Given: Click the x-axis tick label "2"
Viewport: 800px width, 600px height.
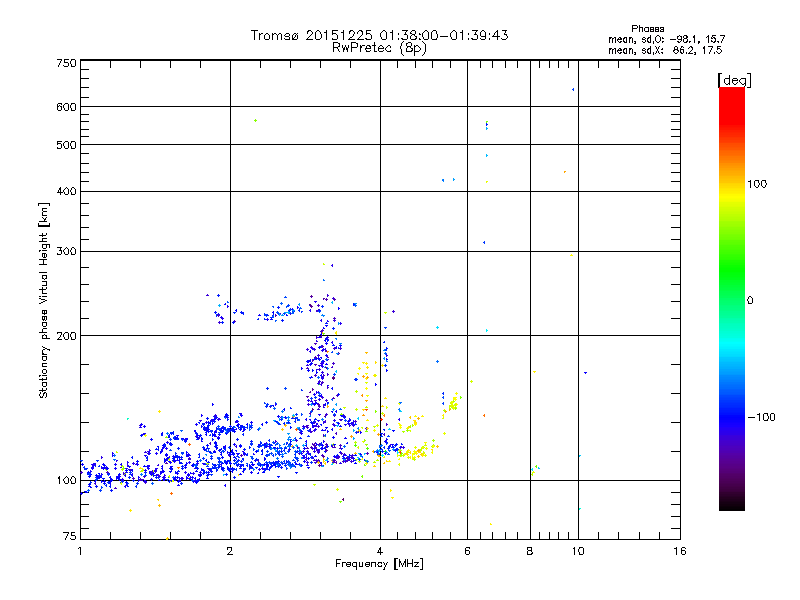Looking at the screenshot, I should 230,551.
